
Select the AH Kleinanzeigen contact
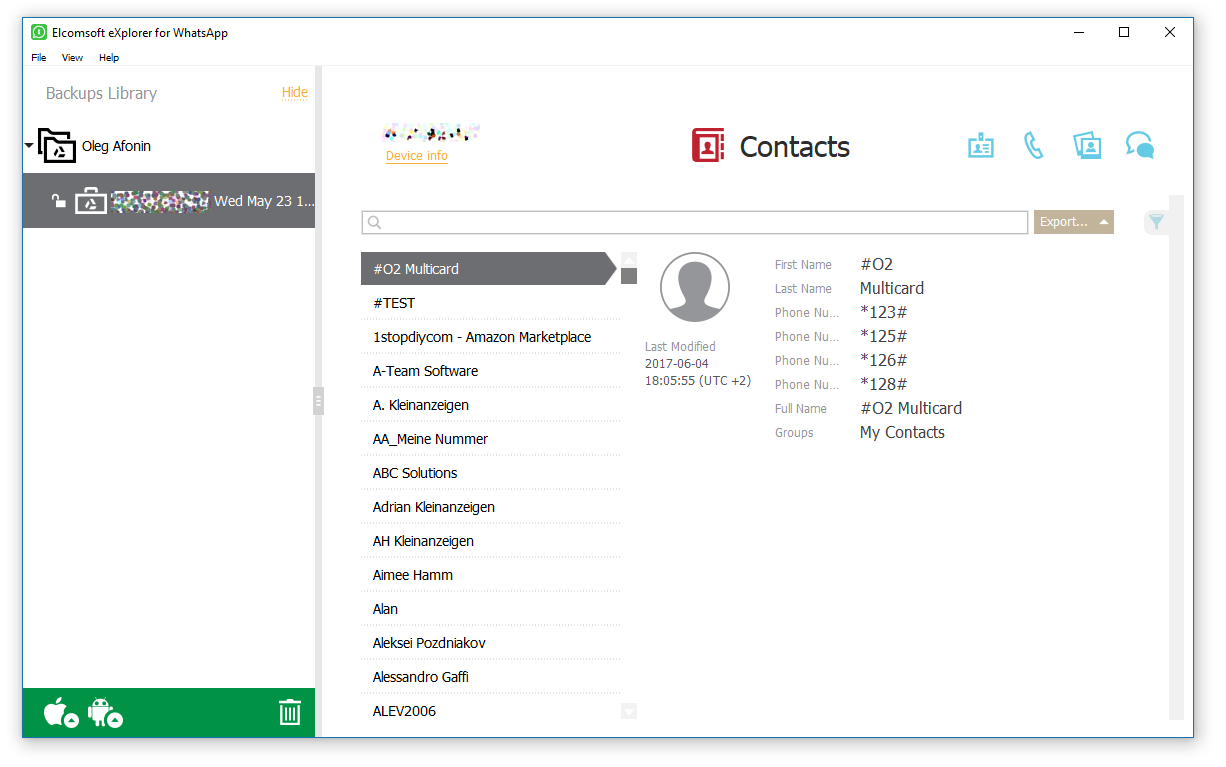[x=490, y=541]
